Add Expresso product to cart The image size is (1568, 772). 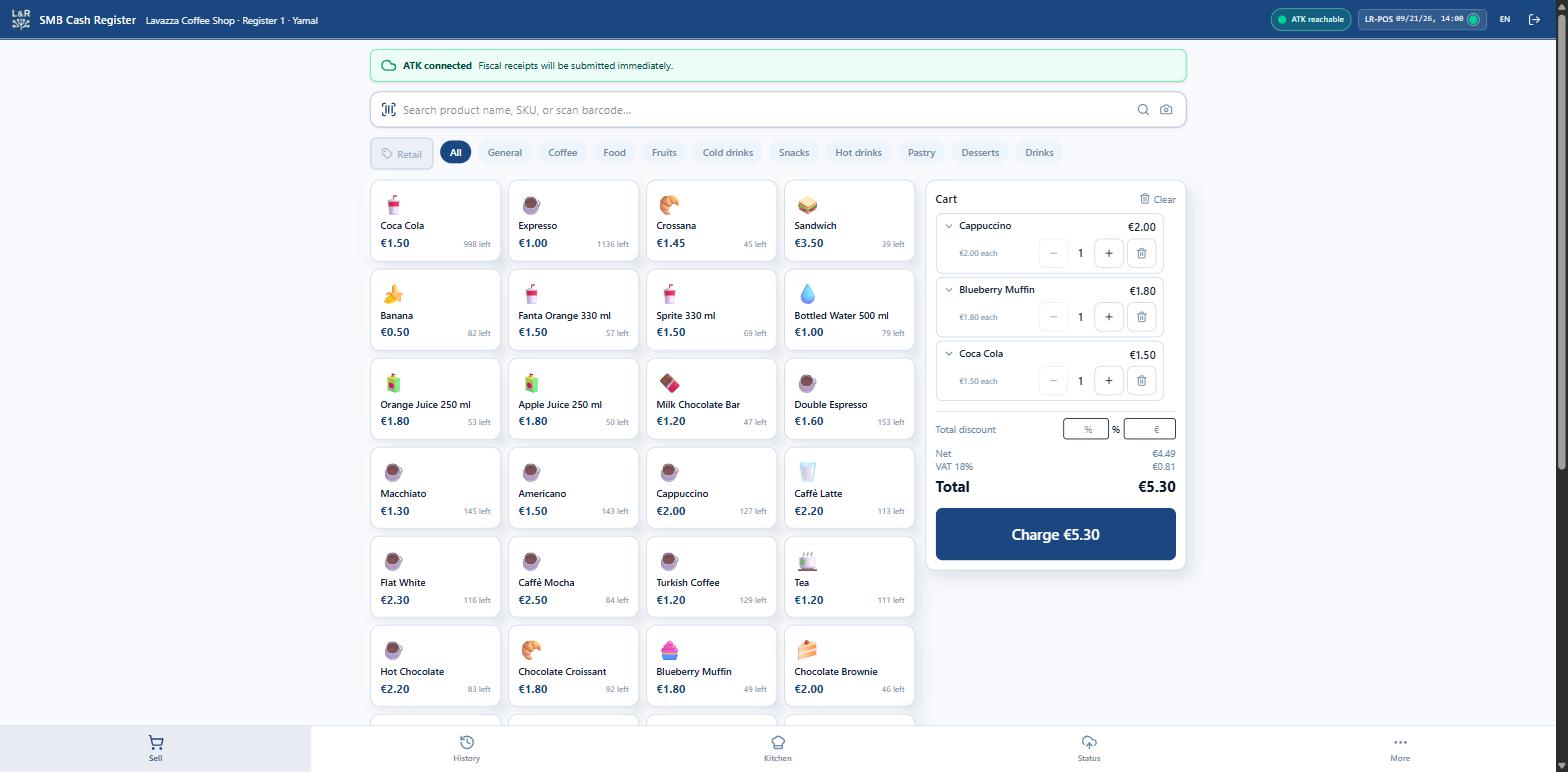click(x=573, y=221)
